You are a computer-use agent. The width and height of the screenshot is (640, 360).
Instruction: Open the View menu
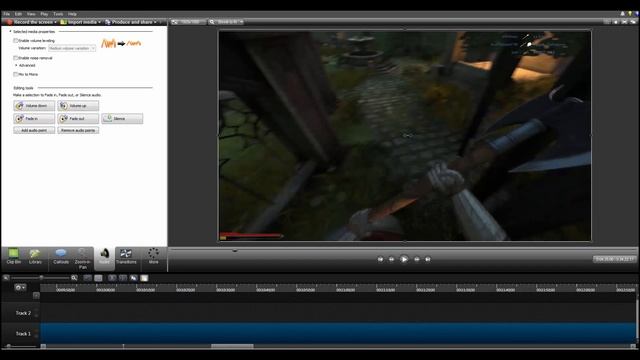(x=31, y=14)
